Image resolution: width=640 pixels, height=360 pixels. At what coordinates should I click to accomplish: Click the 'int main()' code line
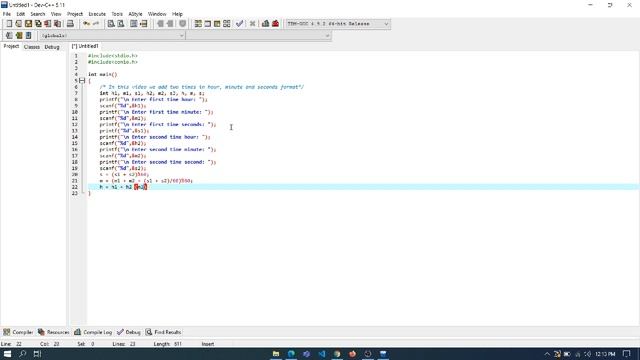tap(102, 74)
